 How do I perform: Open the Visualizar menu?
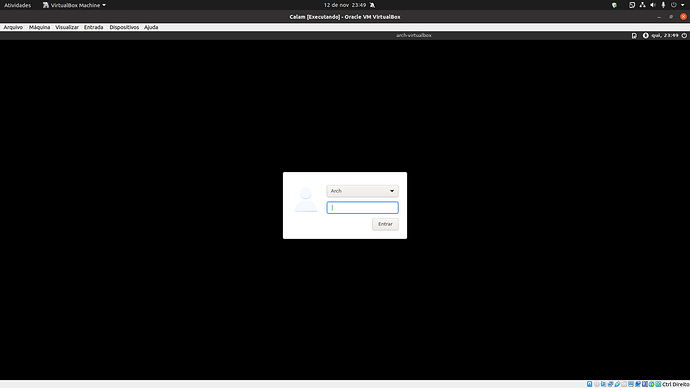pos(67,27)
